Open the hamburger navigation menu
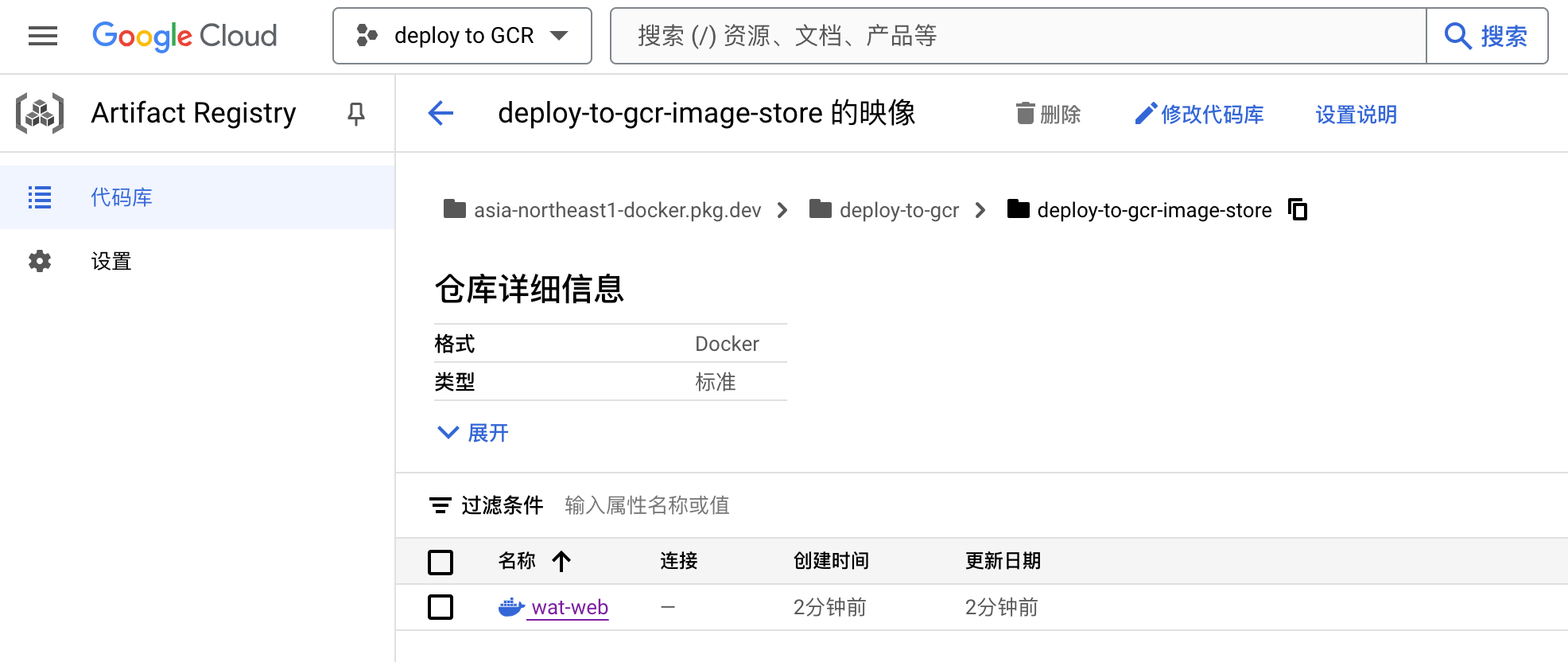 [43, 36]
